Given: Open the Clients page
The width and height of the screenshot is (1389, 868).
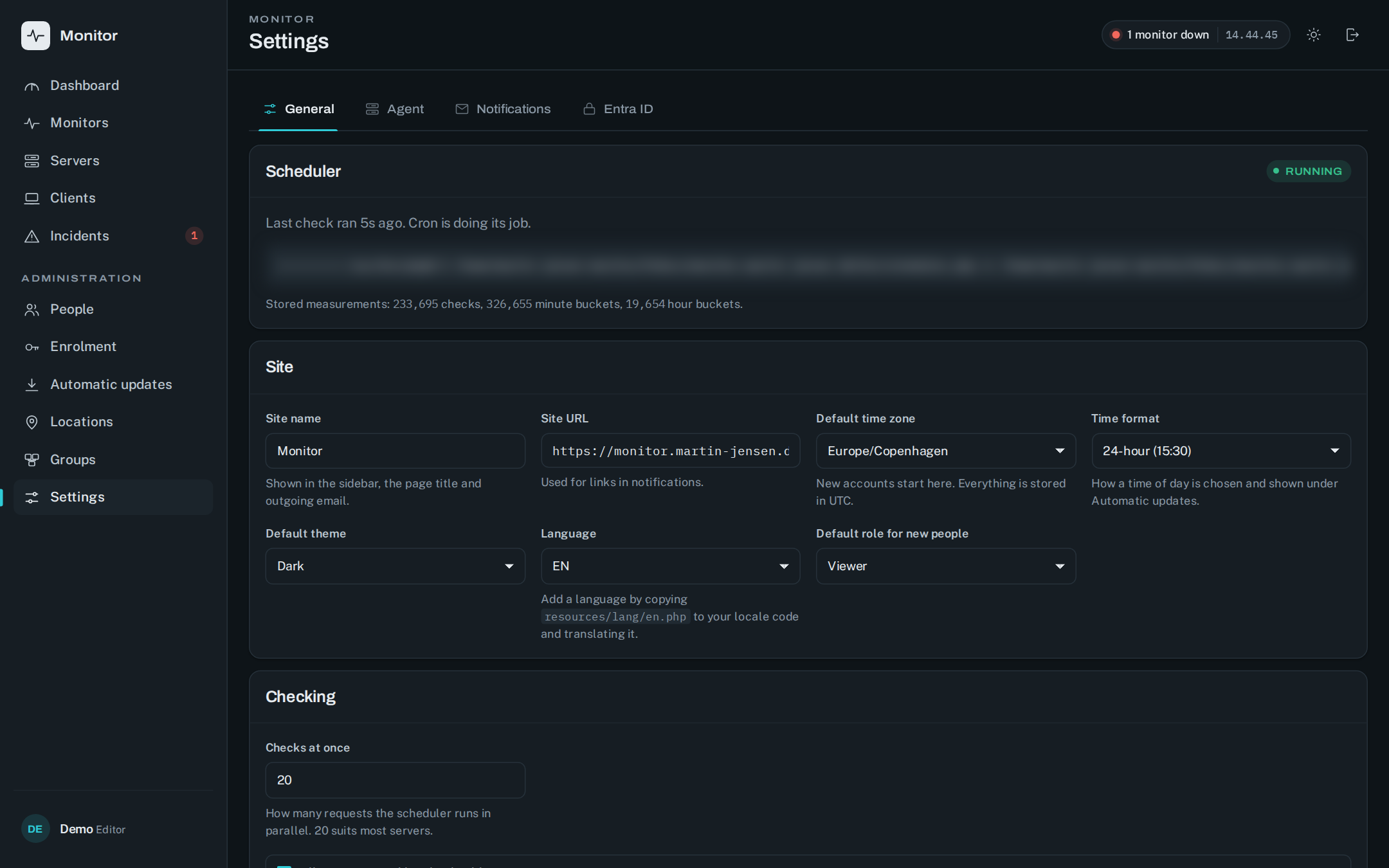Looking at the screenshot, I should [x=113, y=198].
